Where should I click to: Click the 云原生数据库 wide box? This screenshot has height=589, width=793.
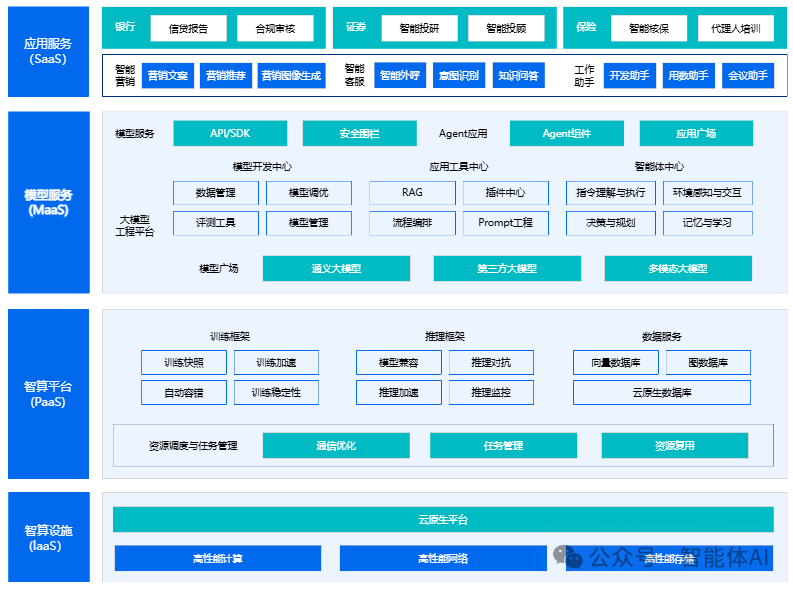(x=662, y=393)
